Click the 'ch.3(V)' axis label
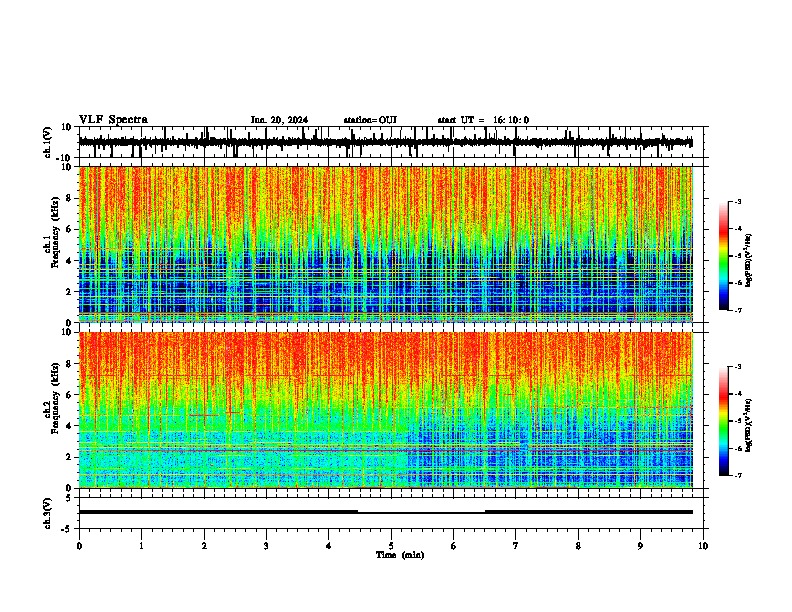The height and width of the screenshot is (612, 792). click(x=48, y=513)
